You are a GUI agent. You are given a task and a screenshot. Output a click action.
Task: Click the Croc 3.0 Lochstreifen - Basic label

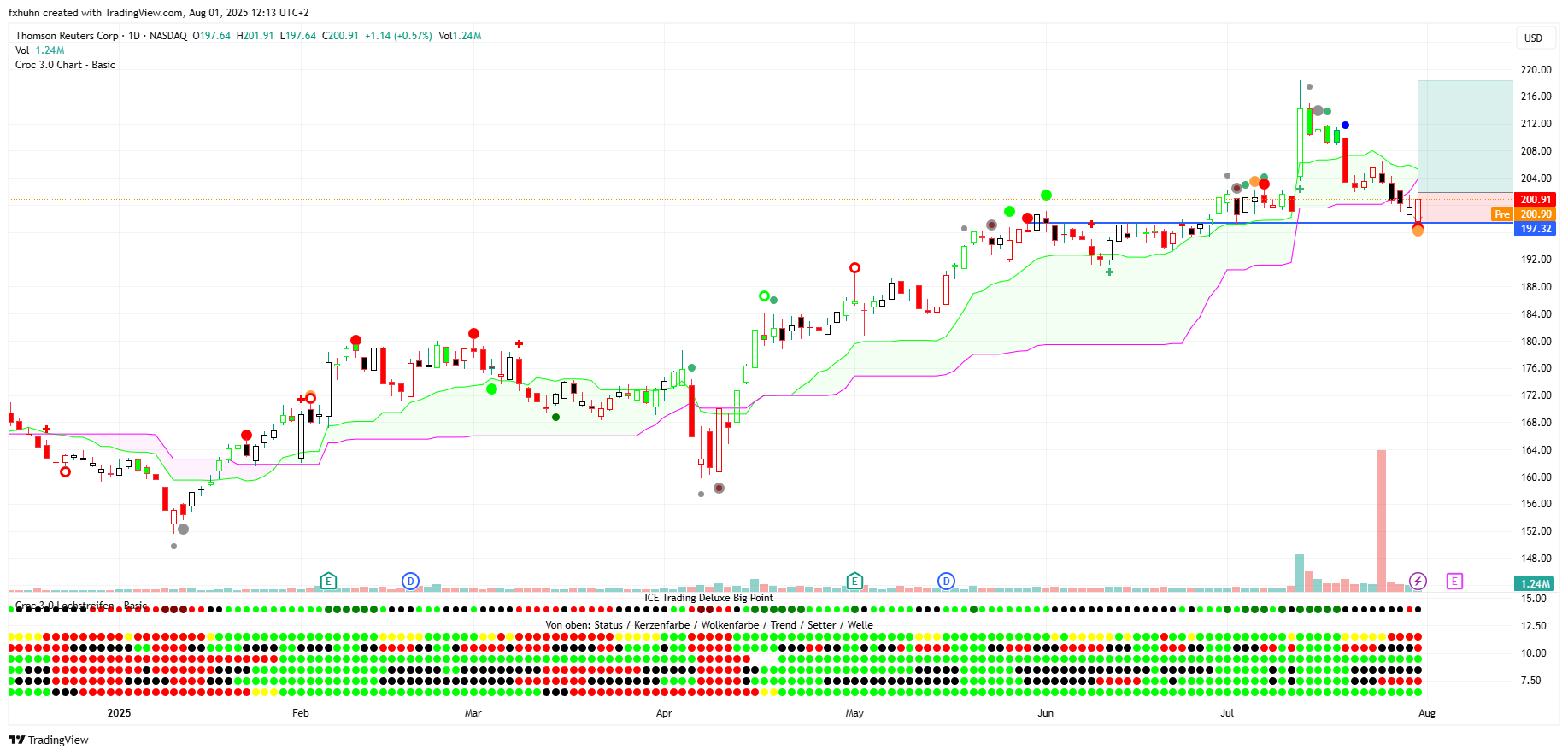click(x=81, y=606)
